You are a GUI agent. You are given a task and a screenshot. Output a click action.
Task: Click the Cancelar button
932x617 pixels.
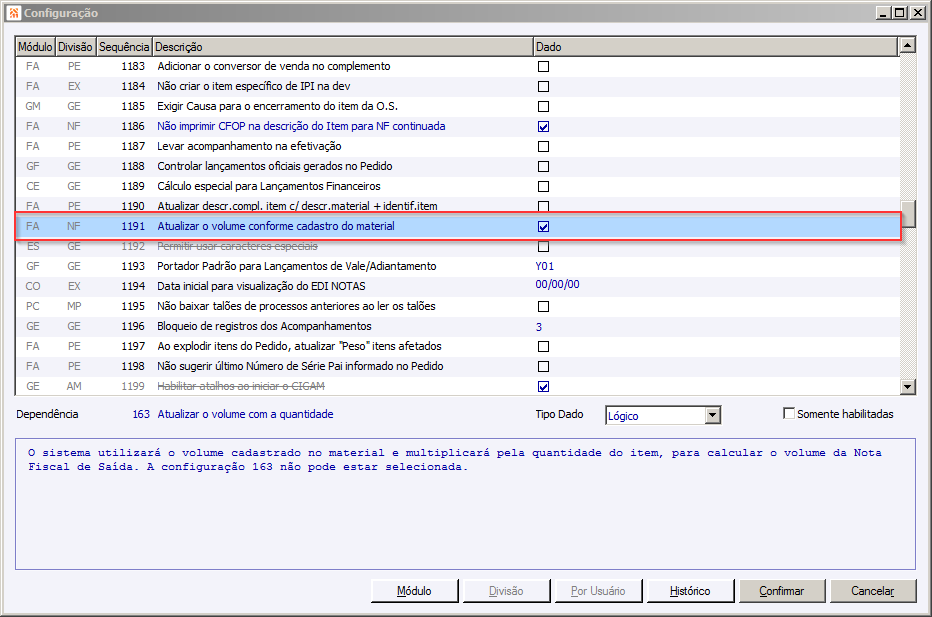pyautogui.click(x=873, y=591)
